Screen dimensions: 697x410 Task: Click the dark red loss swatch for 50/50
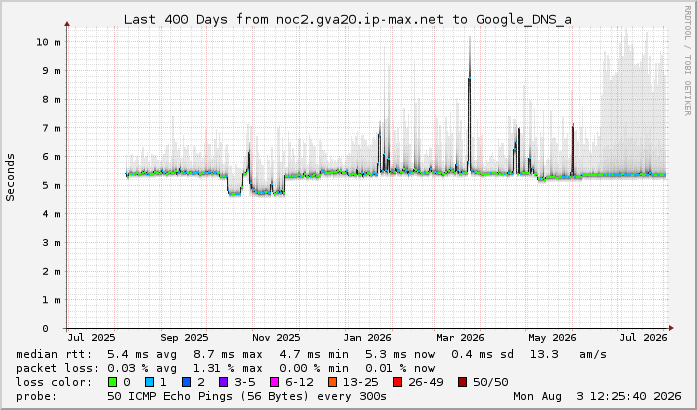pos(462,382)
